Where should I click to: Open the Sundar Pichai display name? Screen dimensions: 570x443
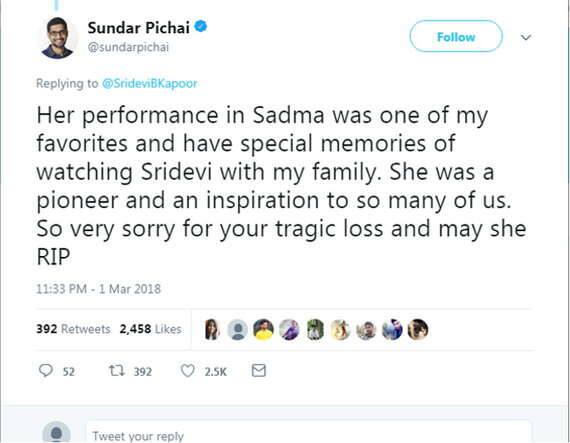139,28
